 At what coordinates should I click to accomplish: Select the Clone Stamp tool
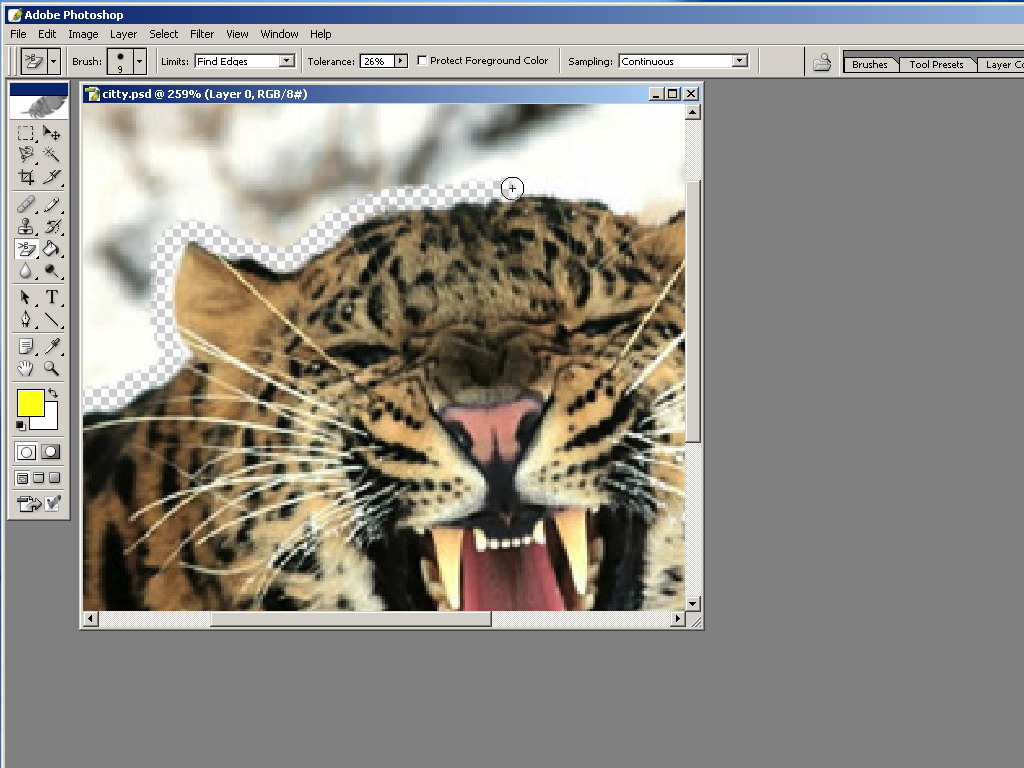[x=25, y=227]
